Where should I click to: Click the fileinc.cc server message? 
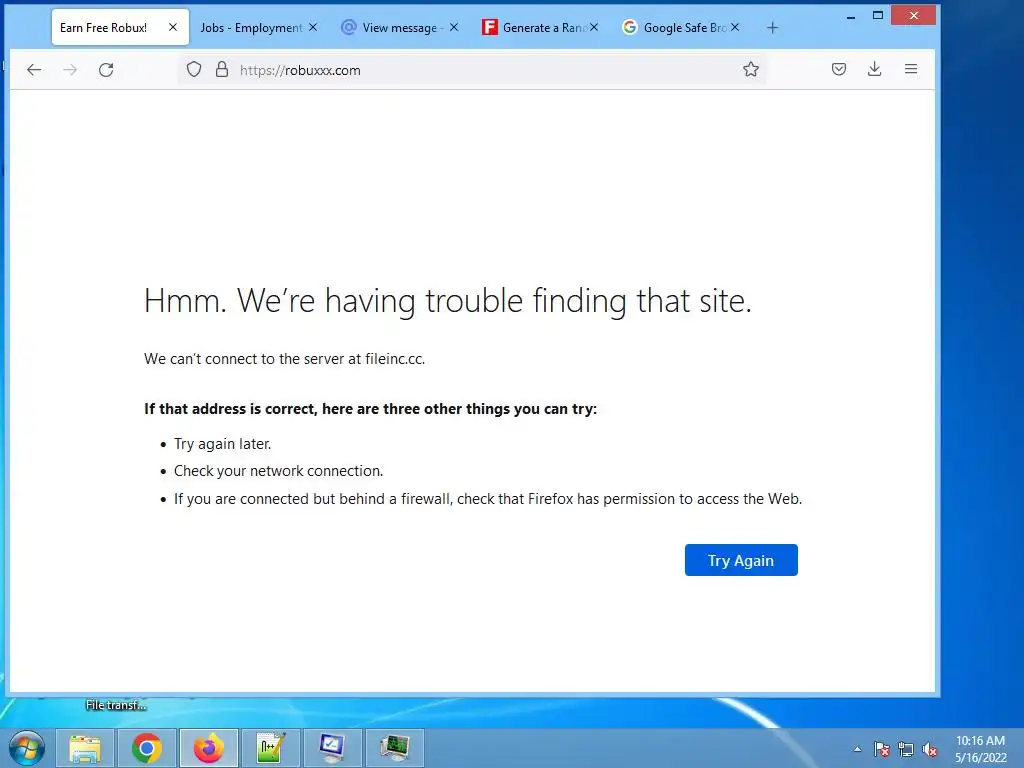[285, 359]
